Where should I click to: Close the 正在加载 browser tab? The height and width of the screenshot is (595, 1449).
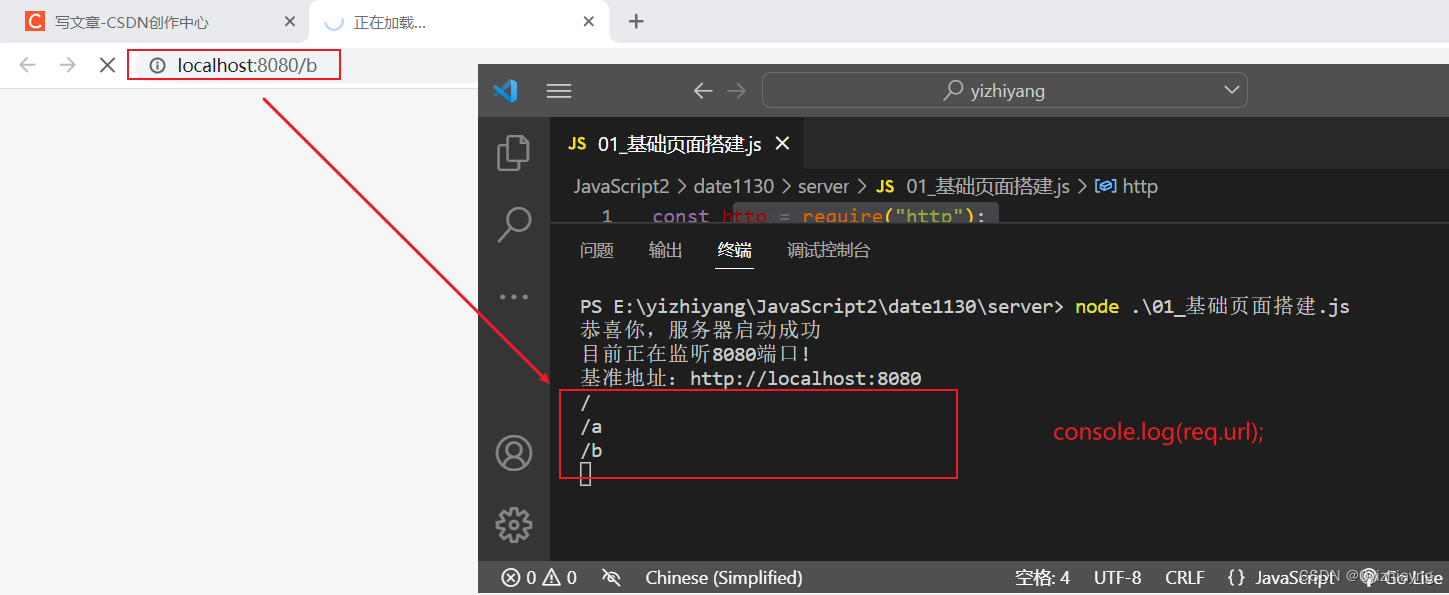coord(589,21)
